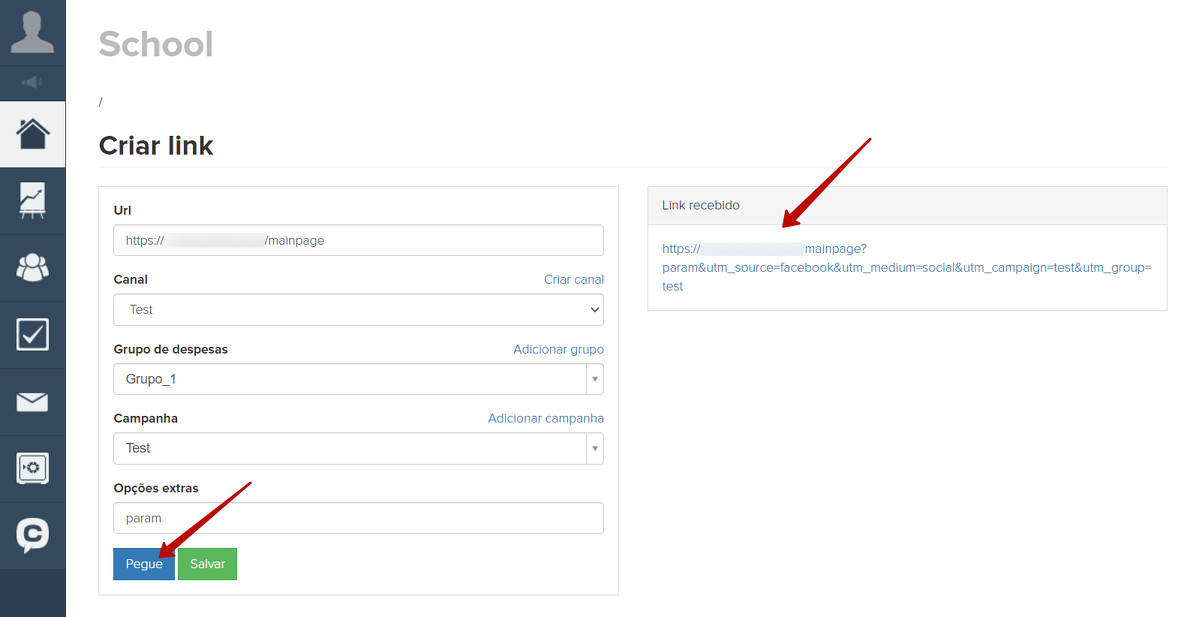Open the chat bubble icon in sidebar

pyautogui.click(x=32, y=535)
